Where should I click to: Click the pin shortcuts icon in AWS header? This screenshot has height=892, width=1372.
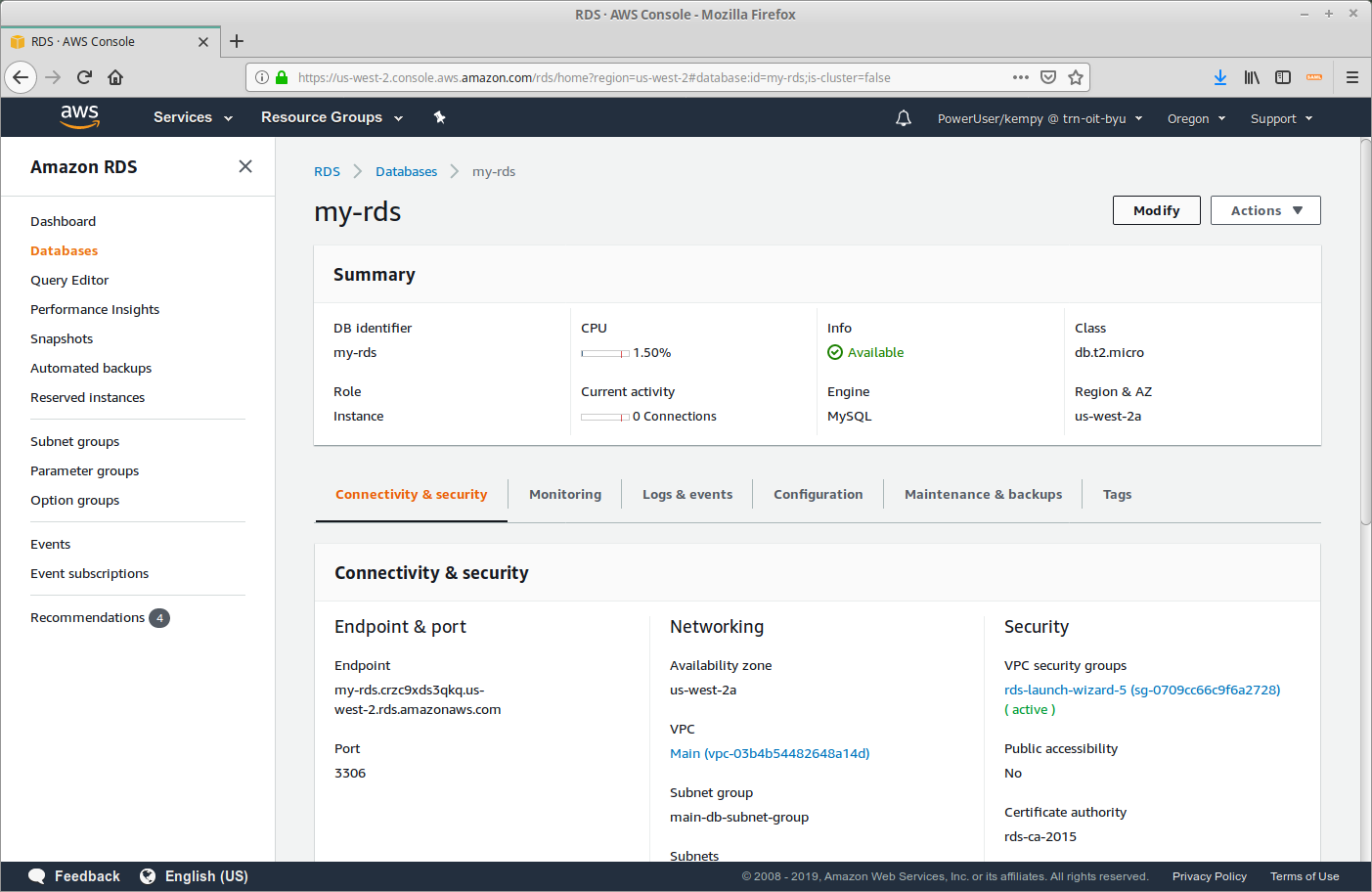[440, 117]
